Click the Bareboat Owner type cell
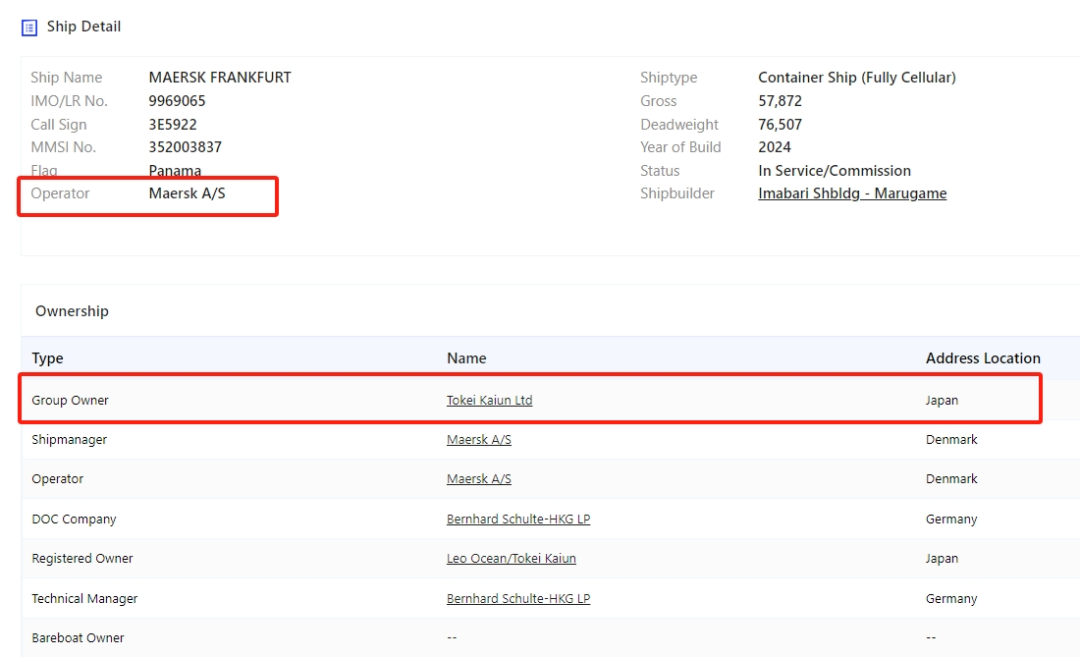This screenshot has height=657, width=1080. (78, 638)
